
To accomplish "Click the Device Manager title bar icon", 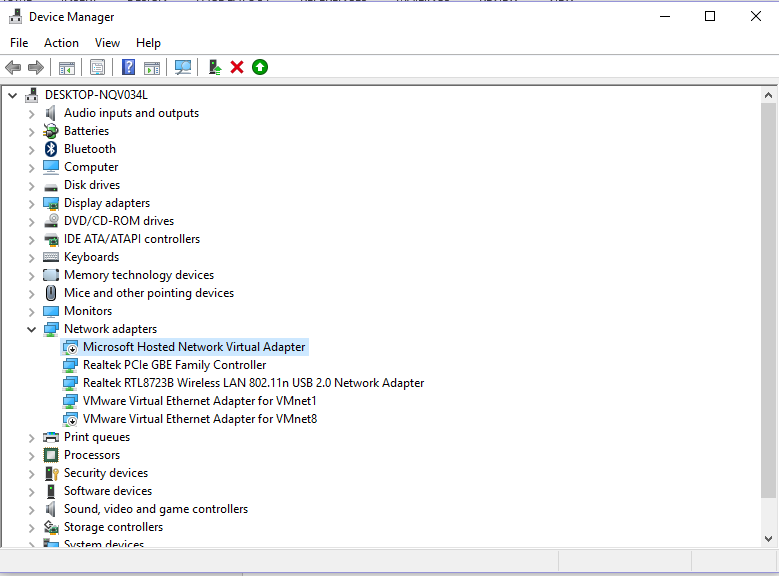I will pyautogui.click(x=15, y=16).
